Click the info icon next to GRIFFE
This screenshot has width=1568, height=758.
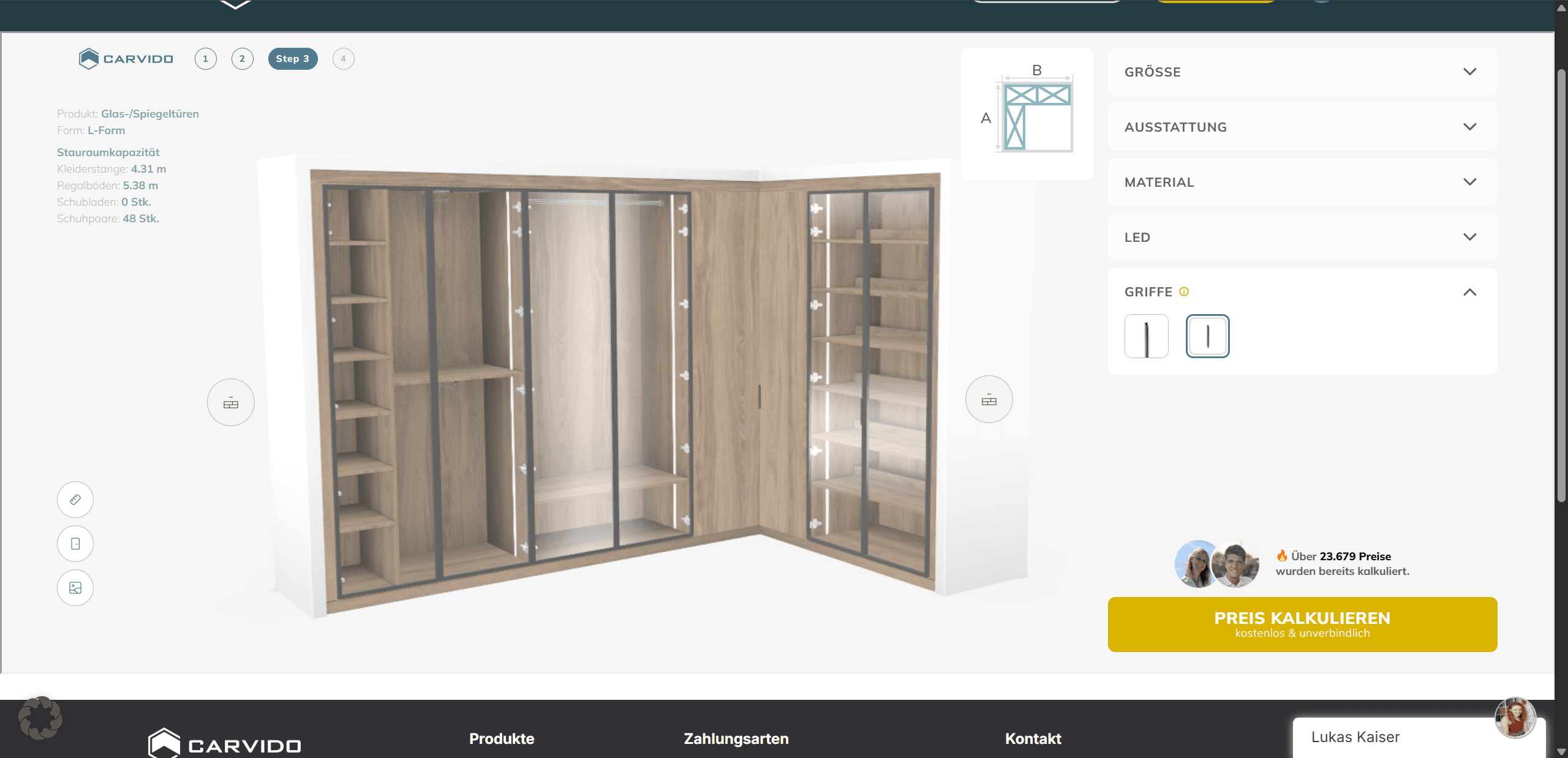(1183, 291)
